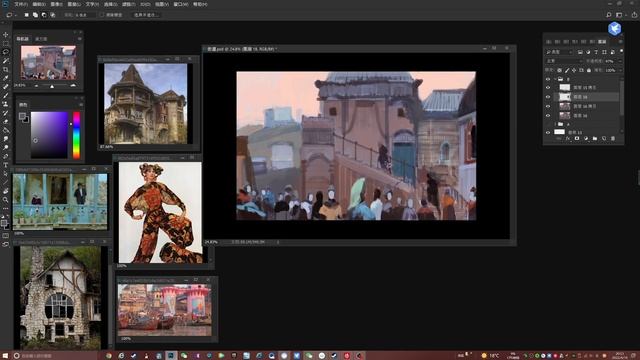Select the Healing Brush tool
Image resolution: width=640 pixels, height=360 pixels.
[6, 87]
